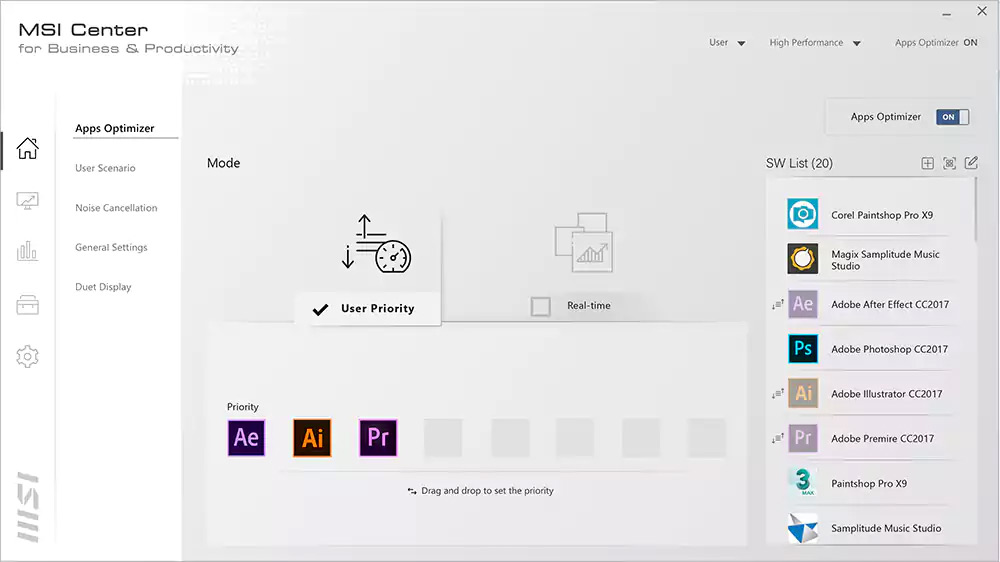
Task: Click the scan icon above SW List
Action: coord(949,163)
